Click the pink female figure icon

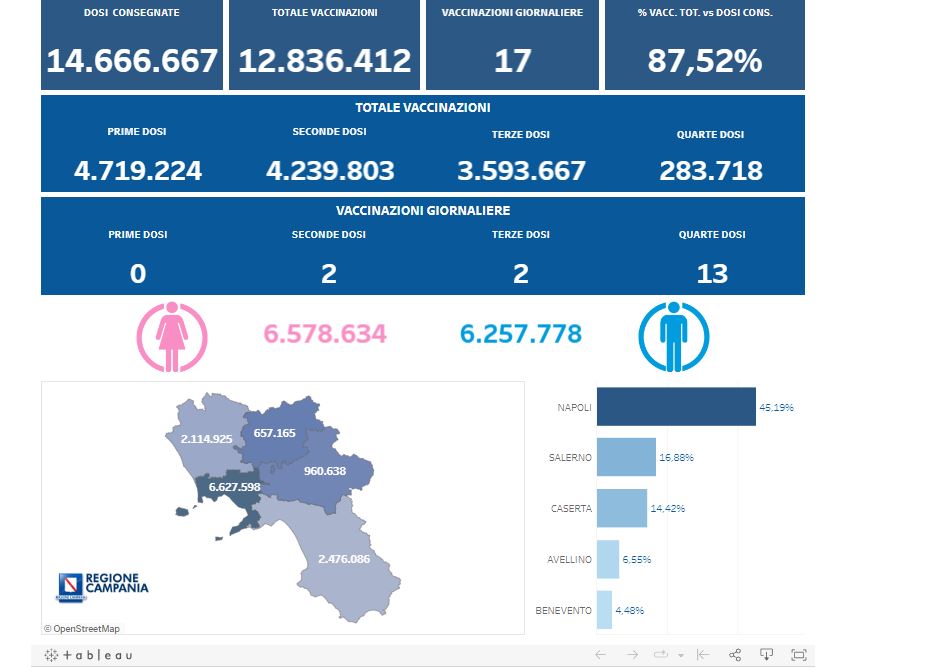(x=172, y=337)
